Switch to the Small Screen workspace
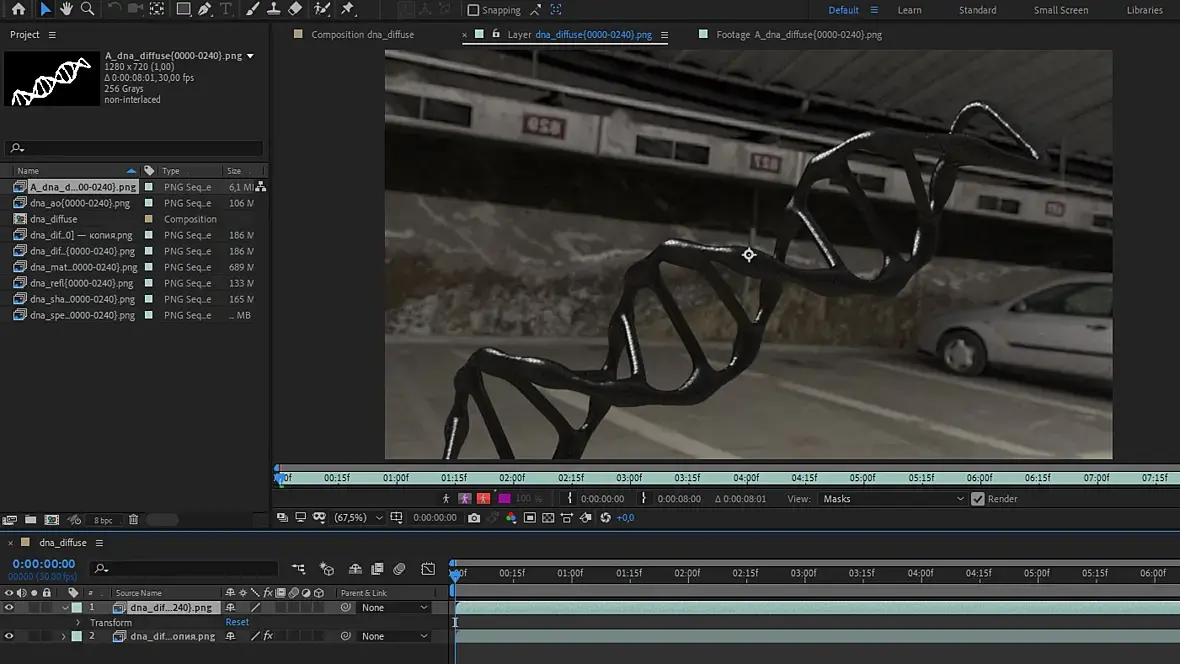Image resolution: width=1180 pixels, height=664 pixels. pyautogui.click(x=1060, y=10)
